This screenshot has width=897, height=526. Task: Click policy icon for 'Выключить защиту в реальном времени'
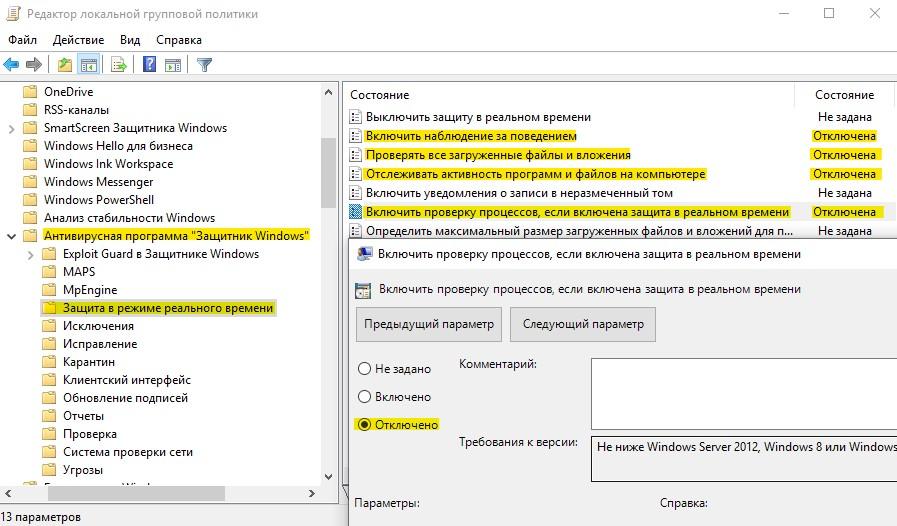(355, 117)
